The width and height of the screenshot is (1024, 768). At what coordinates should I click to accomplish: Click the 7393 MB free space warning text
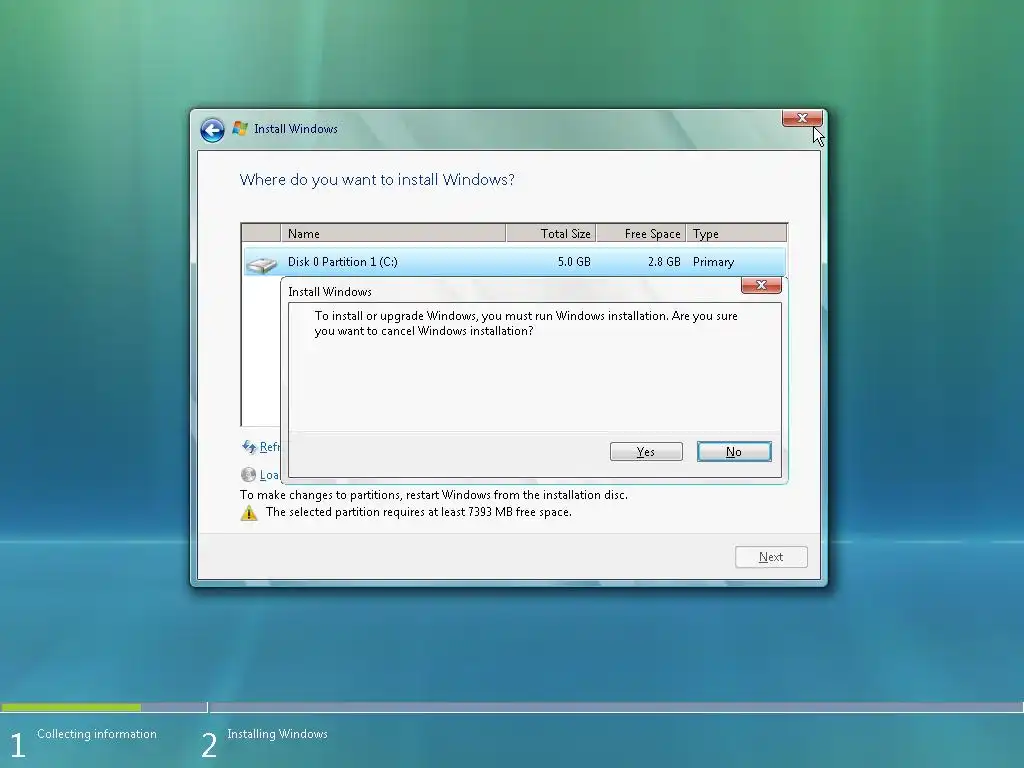[419, 512]
